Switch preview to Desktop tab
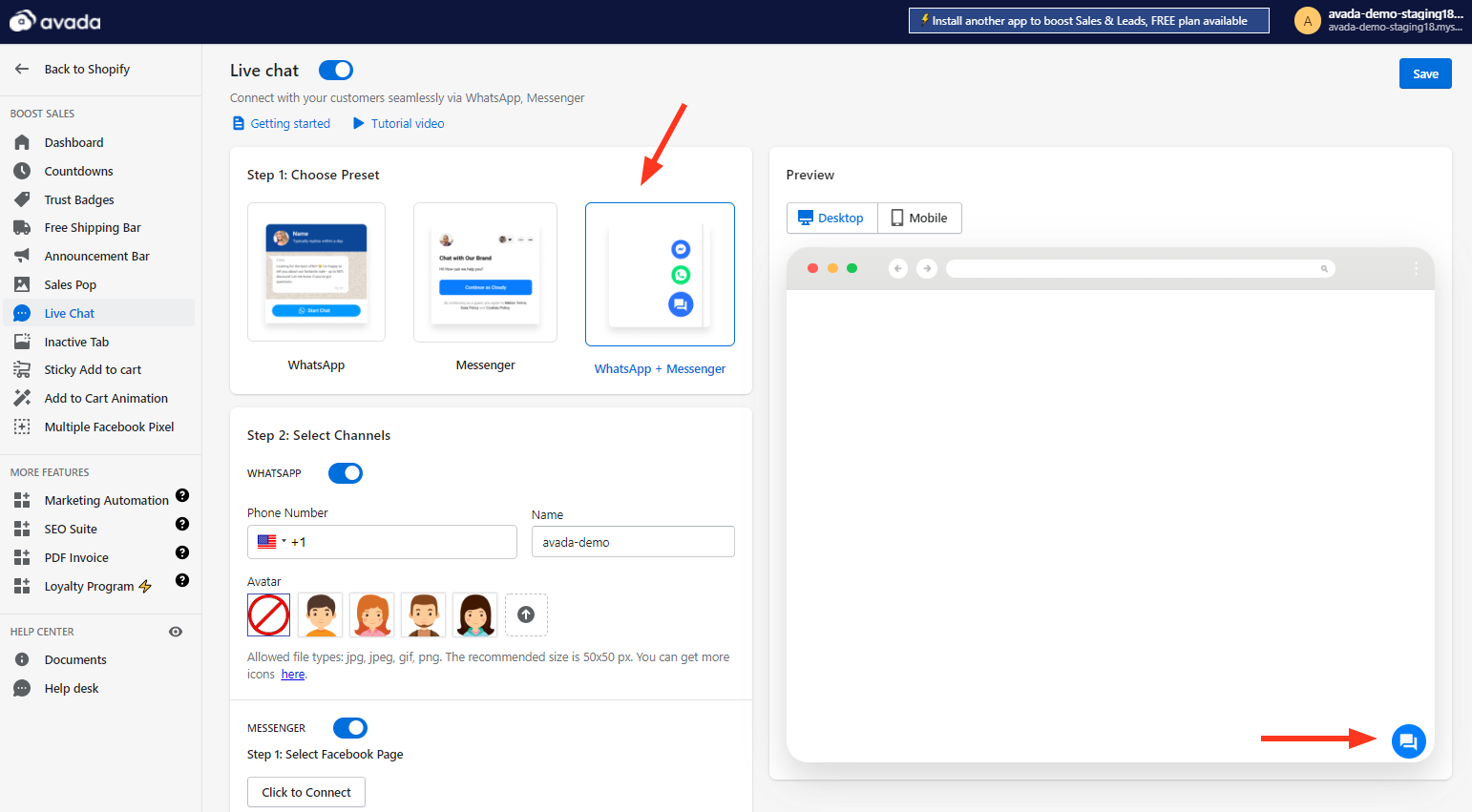 click(831, 218)
